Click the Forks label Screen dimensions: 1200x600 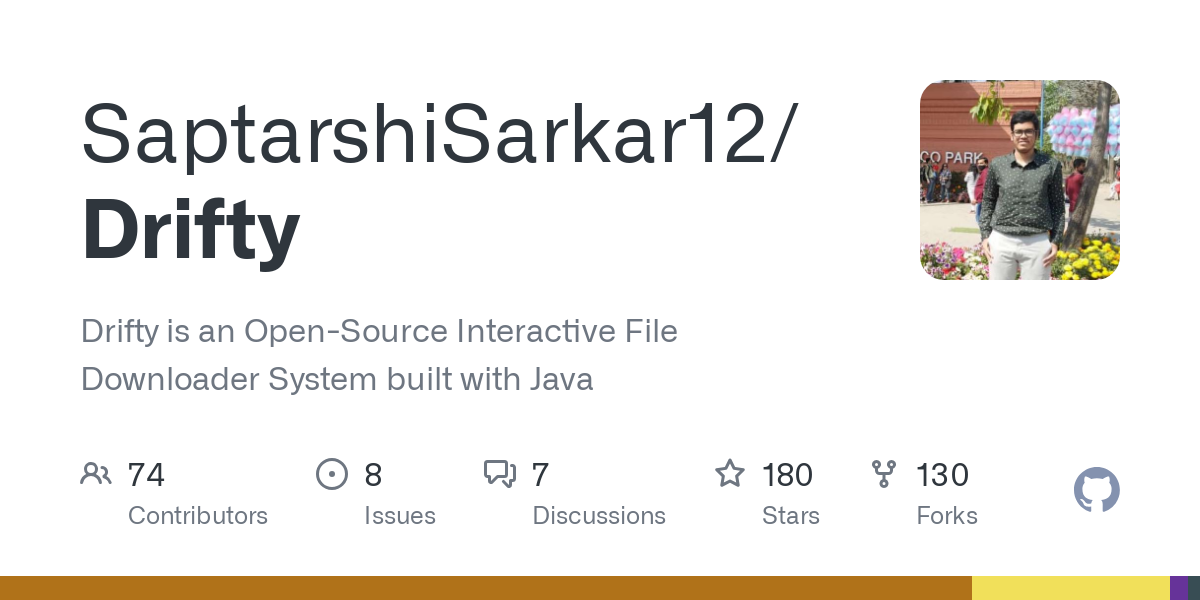point(947,516)
